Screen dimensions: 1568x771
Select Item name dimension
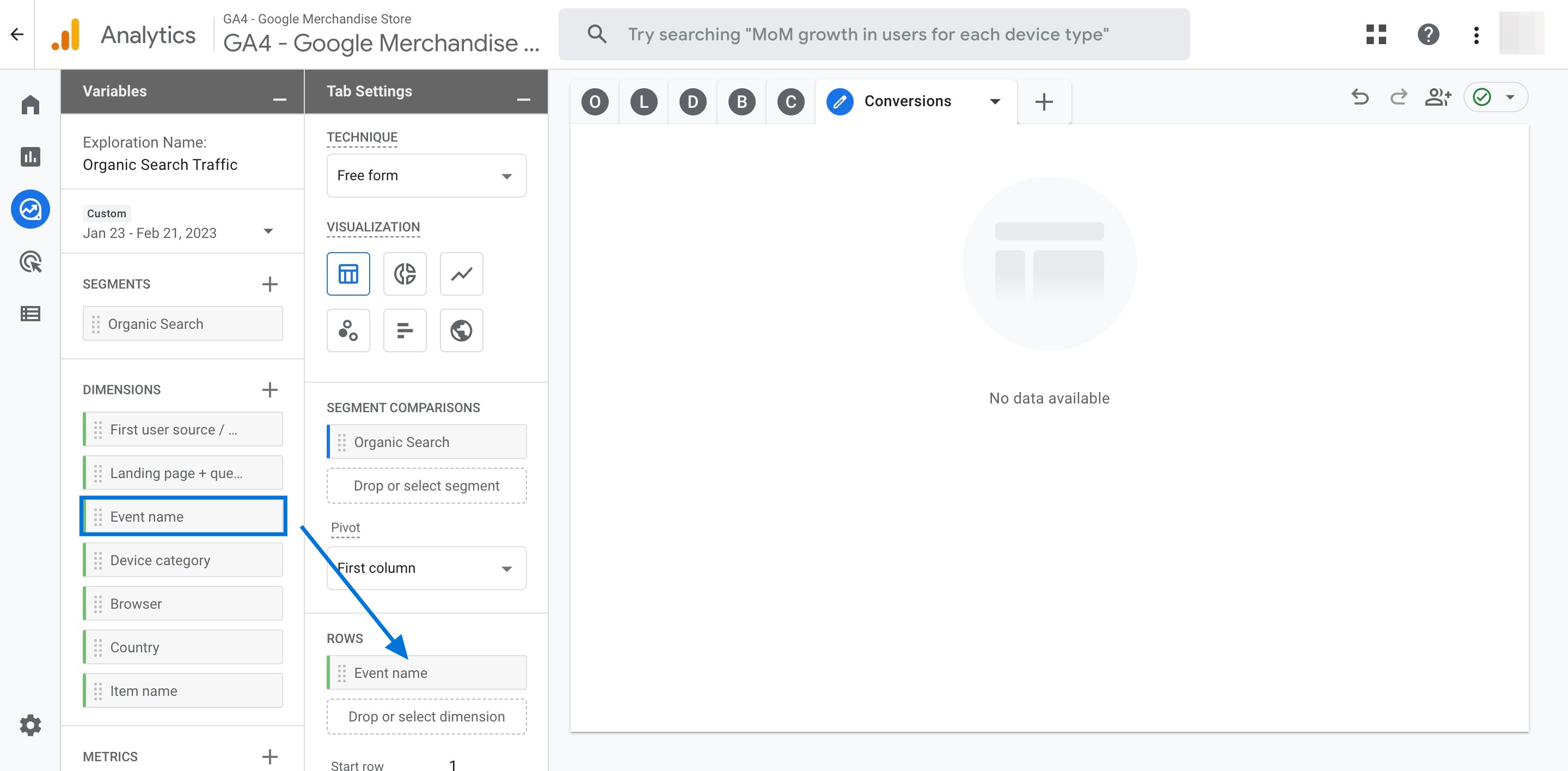click(182, 690)
